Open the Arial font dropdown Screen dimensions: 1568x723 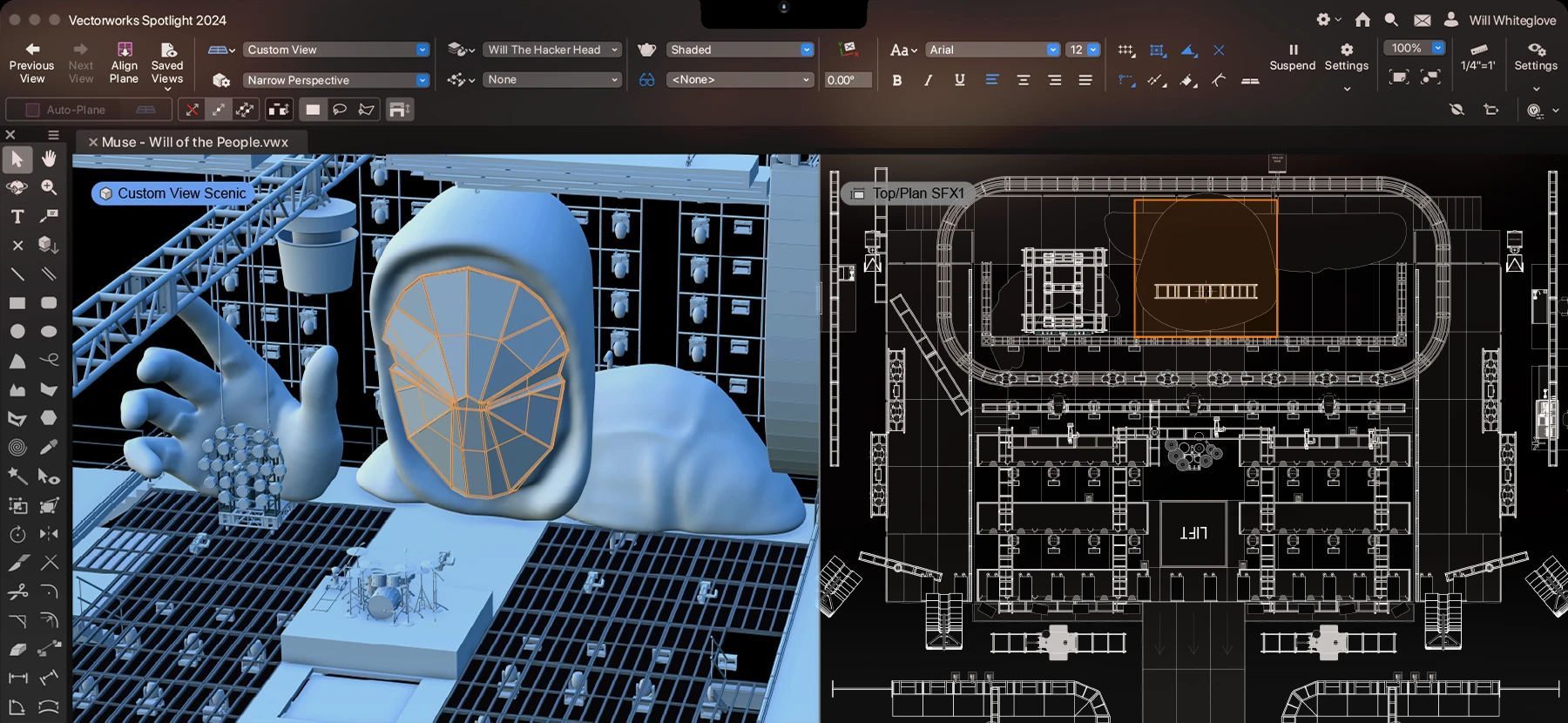[x=992, y=50]
